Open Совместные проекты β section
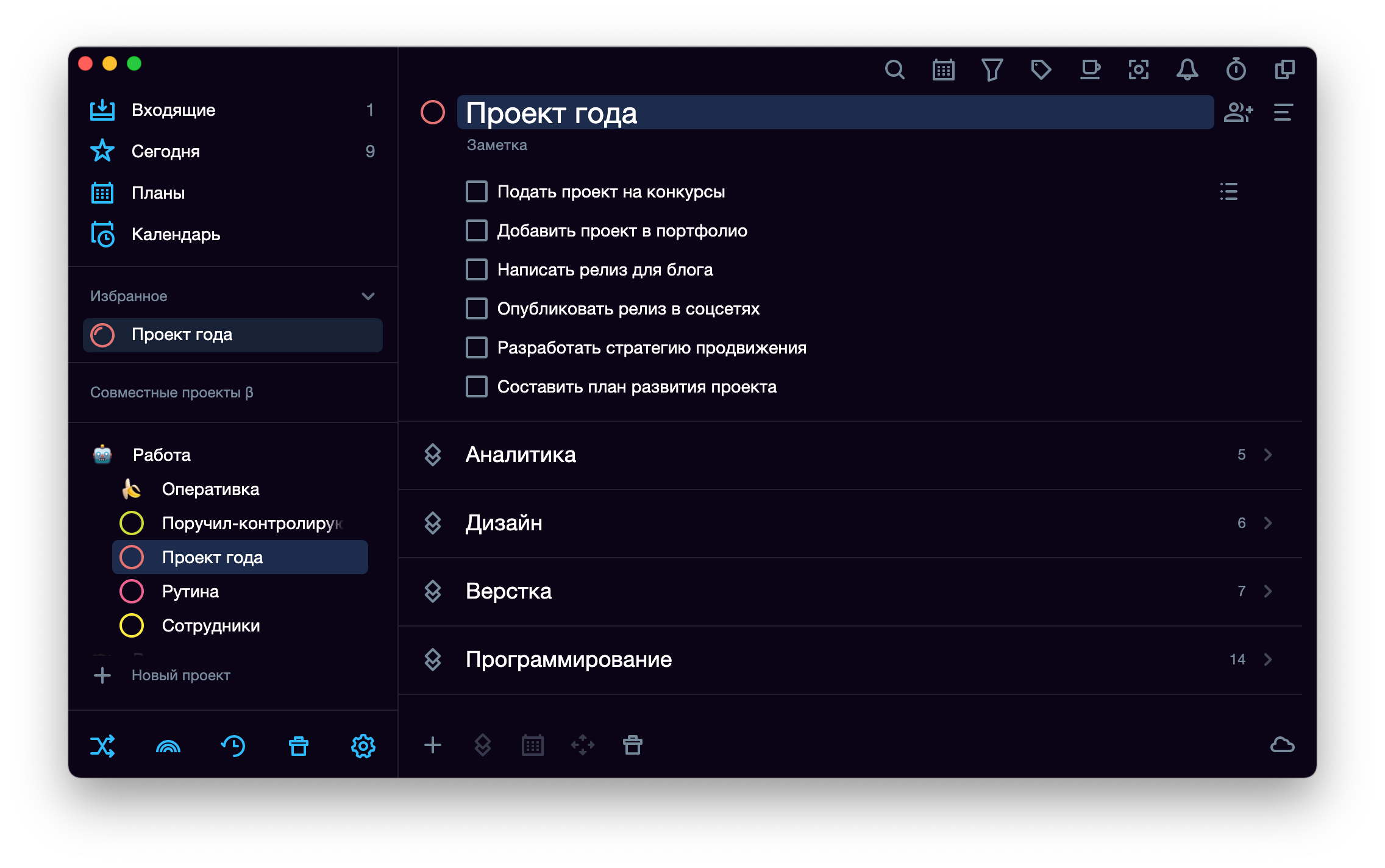The image size is (1385, 868). [x=172, y=393]
